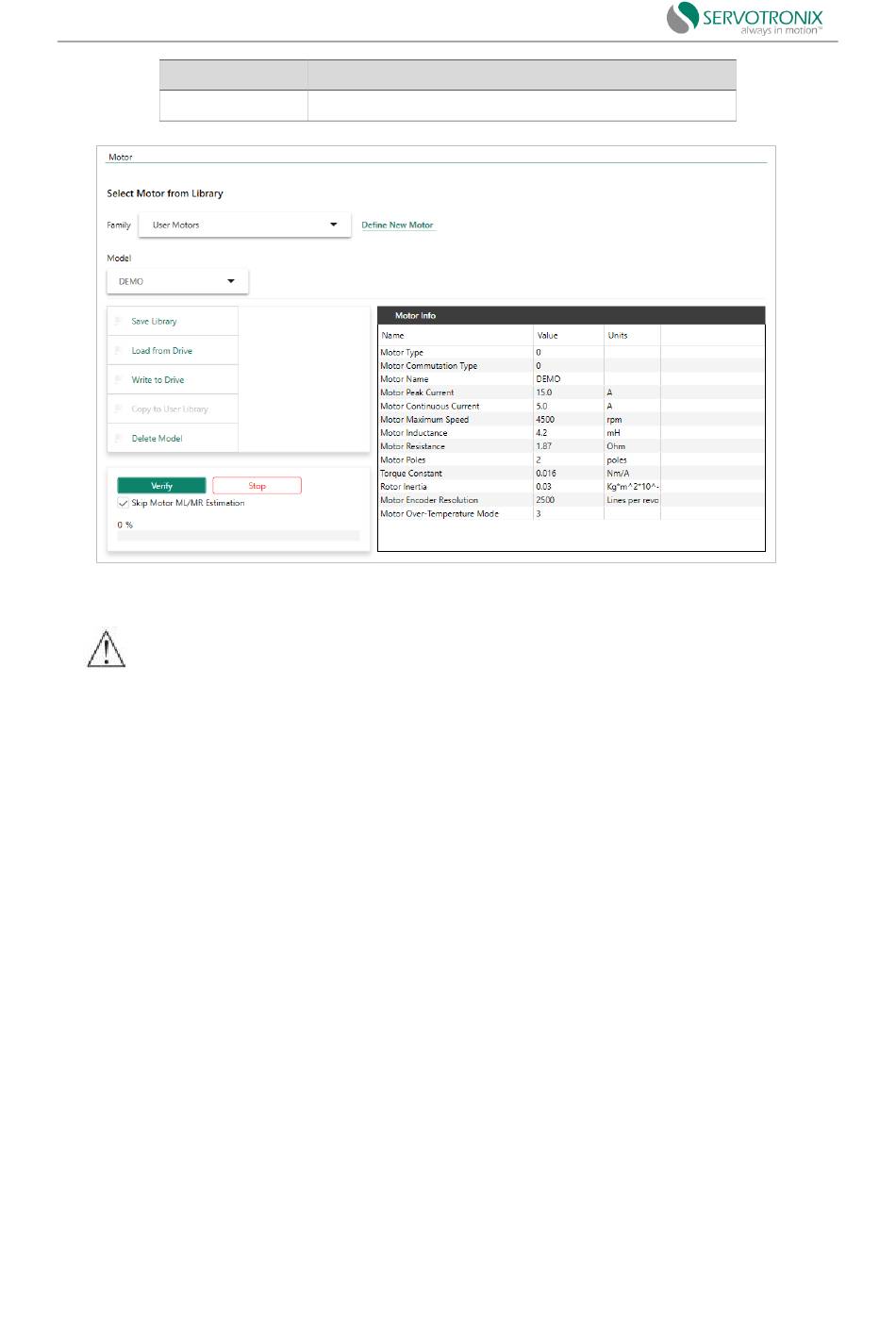Image resolution: width=896 pixels, height=1318 pixels.
Task: Click the Value column header
Action: click(547, 336)
